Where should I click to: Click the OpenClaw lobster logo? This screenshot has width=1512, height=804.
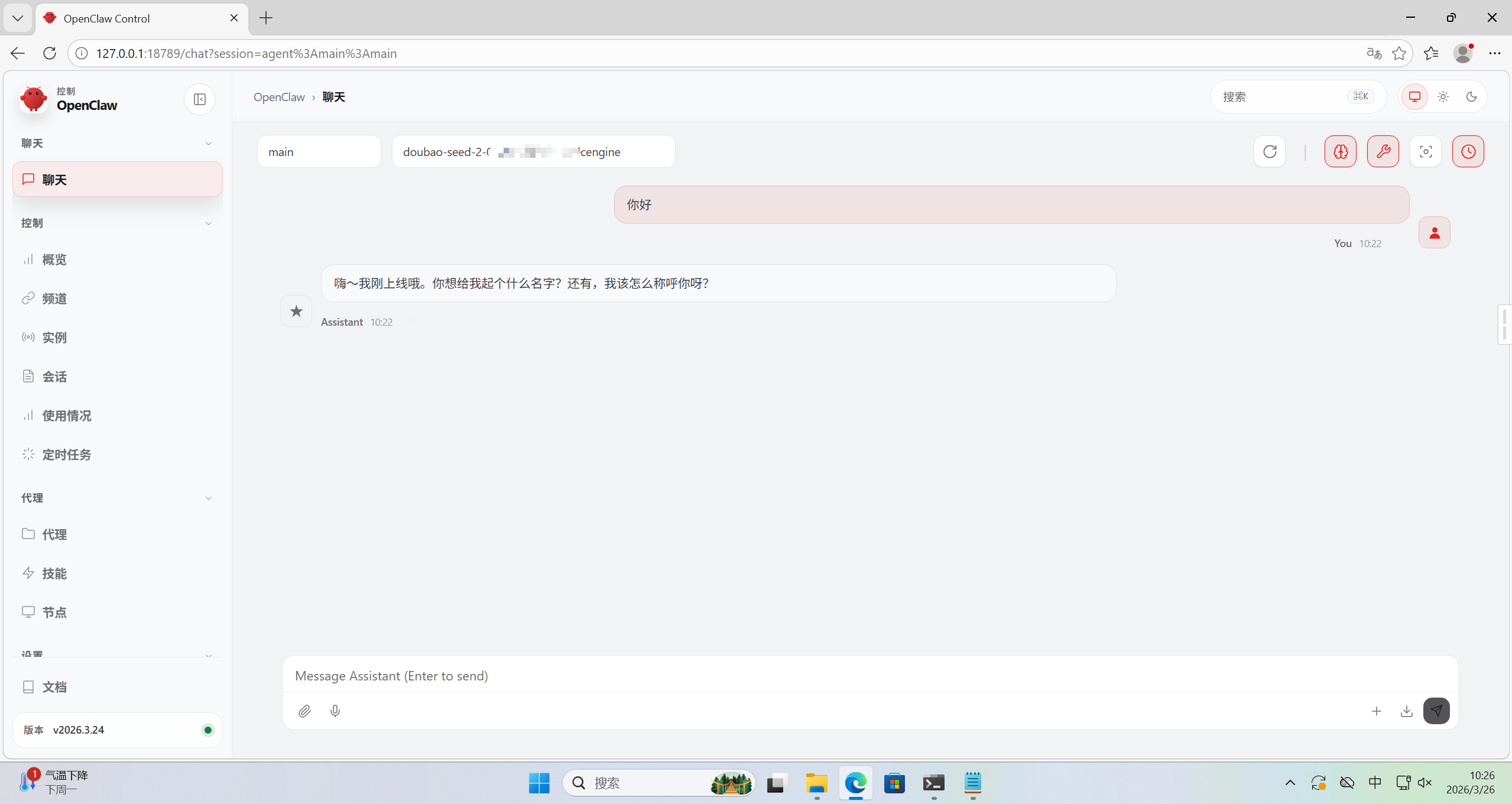(33, 99)
